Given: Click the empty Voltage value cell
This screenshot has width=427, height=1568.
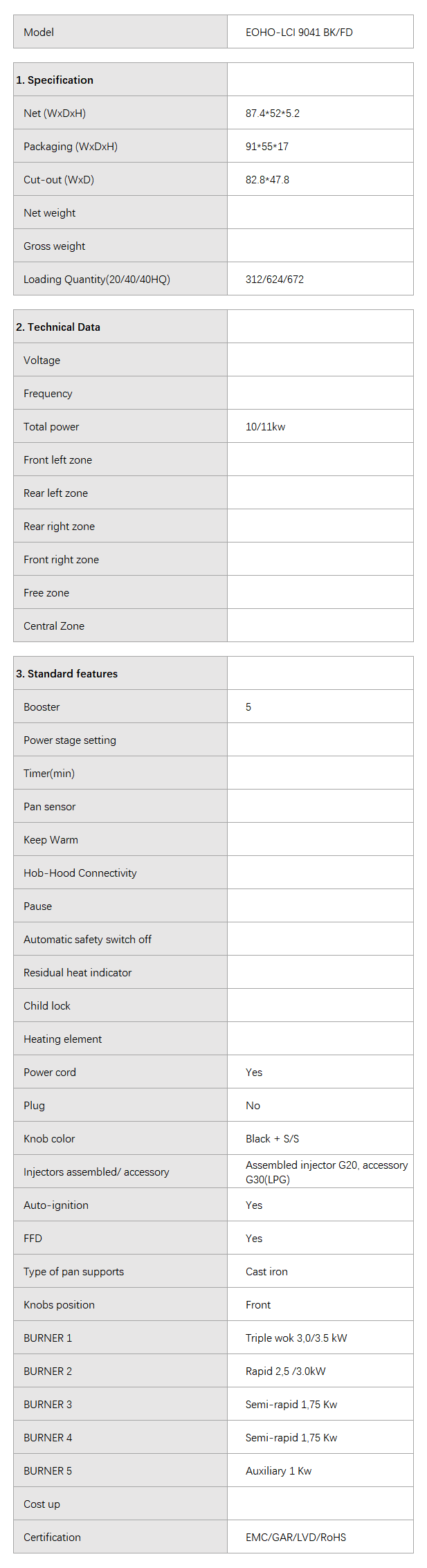Looking at the screenshot, I should coord(320,361).
